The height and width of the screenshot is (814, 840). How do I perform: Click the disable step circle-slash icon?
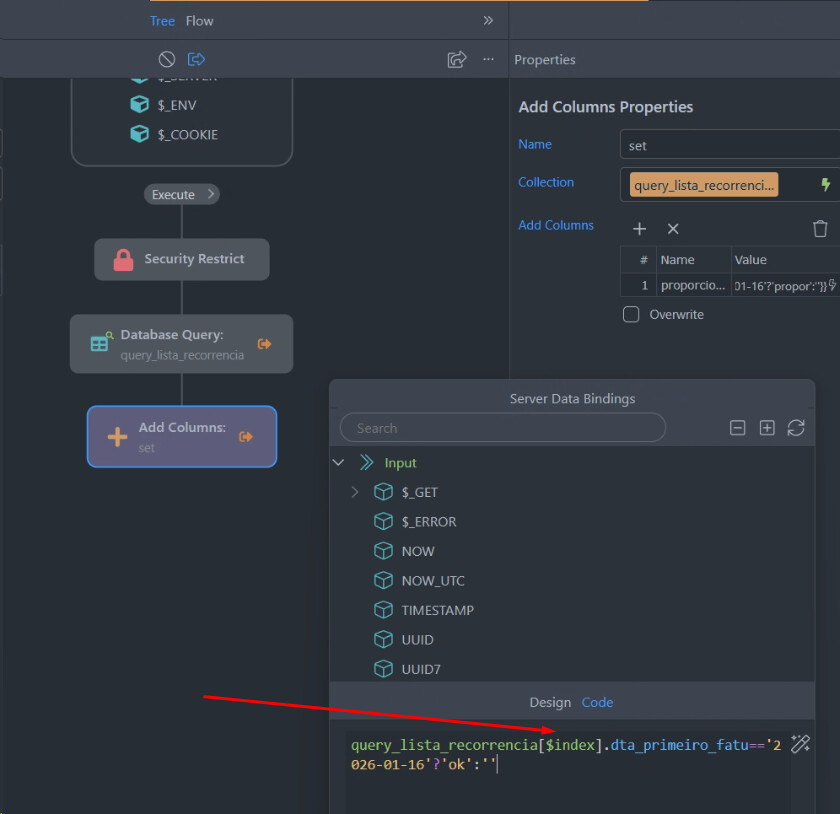click(x=167, y=60)
